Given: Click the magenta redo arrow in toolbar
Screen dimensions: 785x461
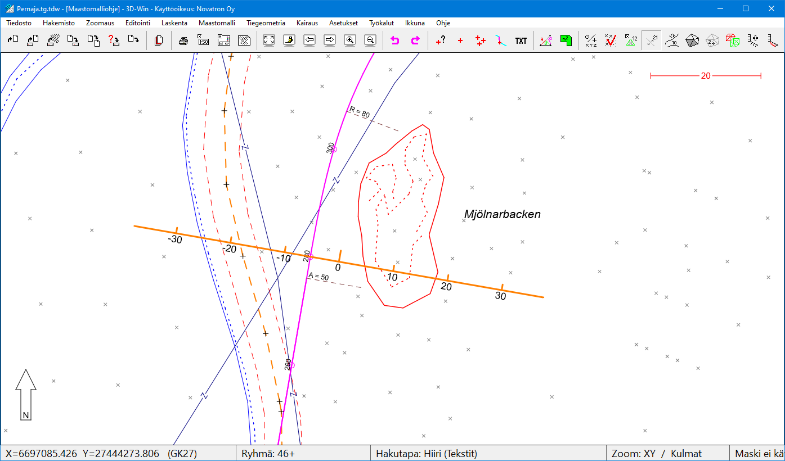Looking at the screenshot, I should point(415,40).
